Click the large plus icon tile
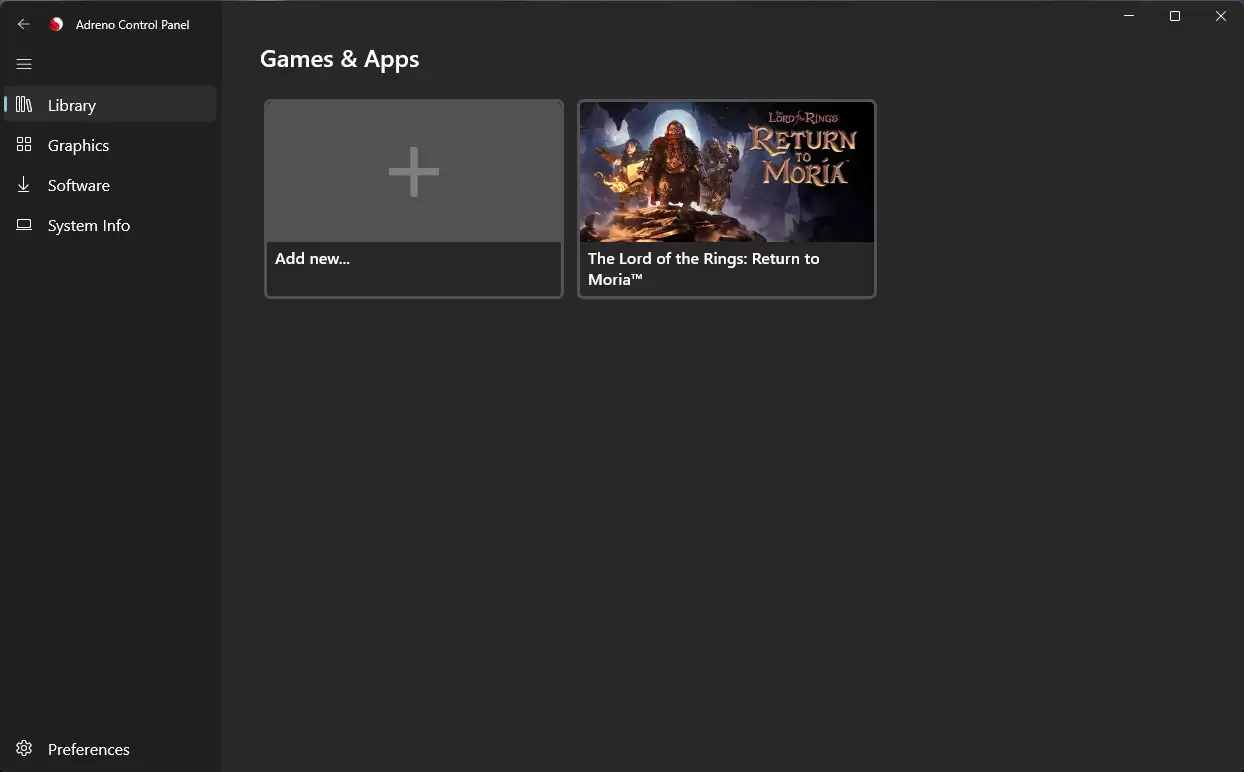The width and height of the screenshot is (1244, 772). (x=414, y=172)
